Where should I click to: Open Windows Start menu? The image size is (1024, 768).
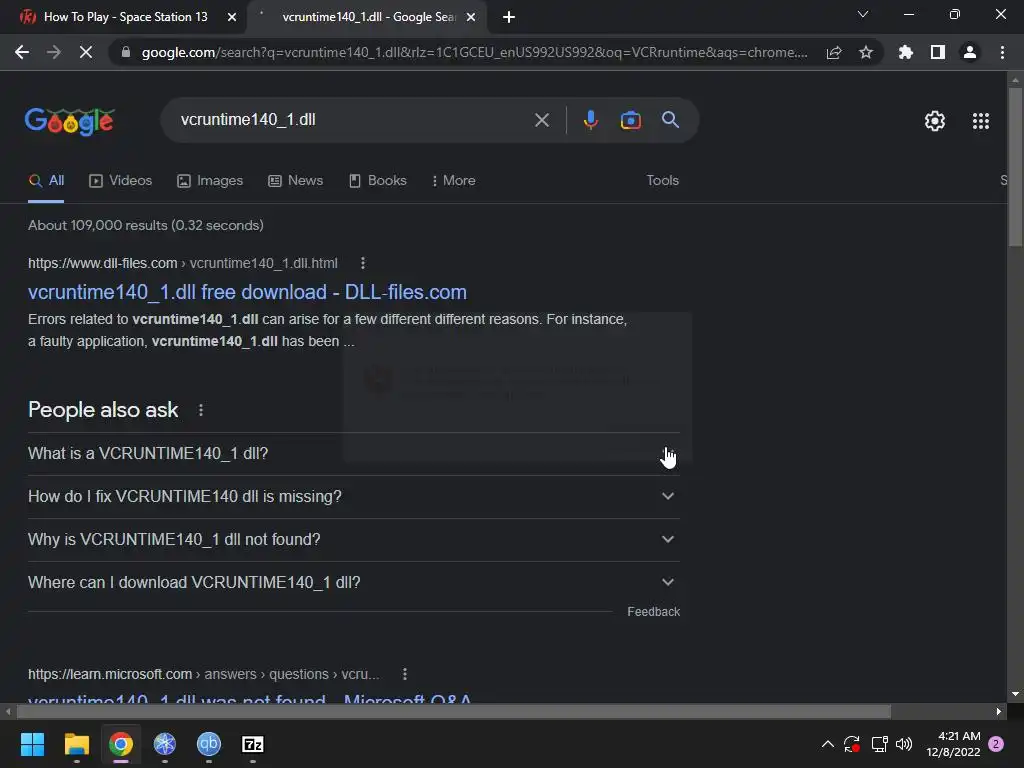[32, 744]
